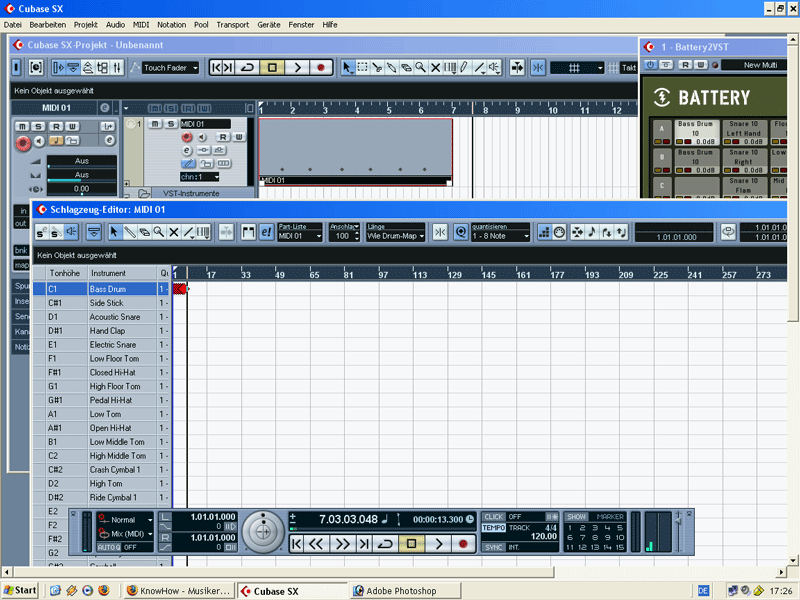Viewport: 800px width, 600px height.
Task: Select the mute X tool in project toolbar
Action: [435, 68]
